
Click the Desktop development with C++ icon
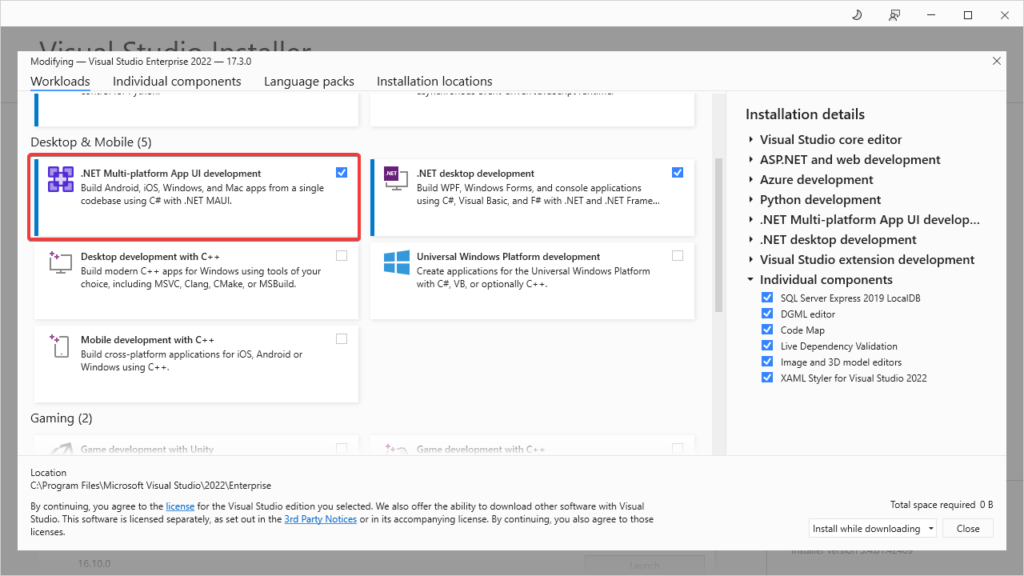(x=60, y=262)
